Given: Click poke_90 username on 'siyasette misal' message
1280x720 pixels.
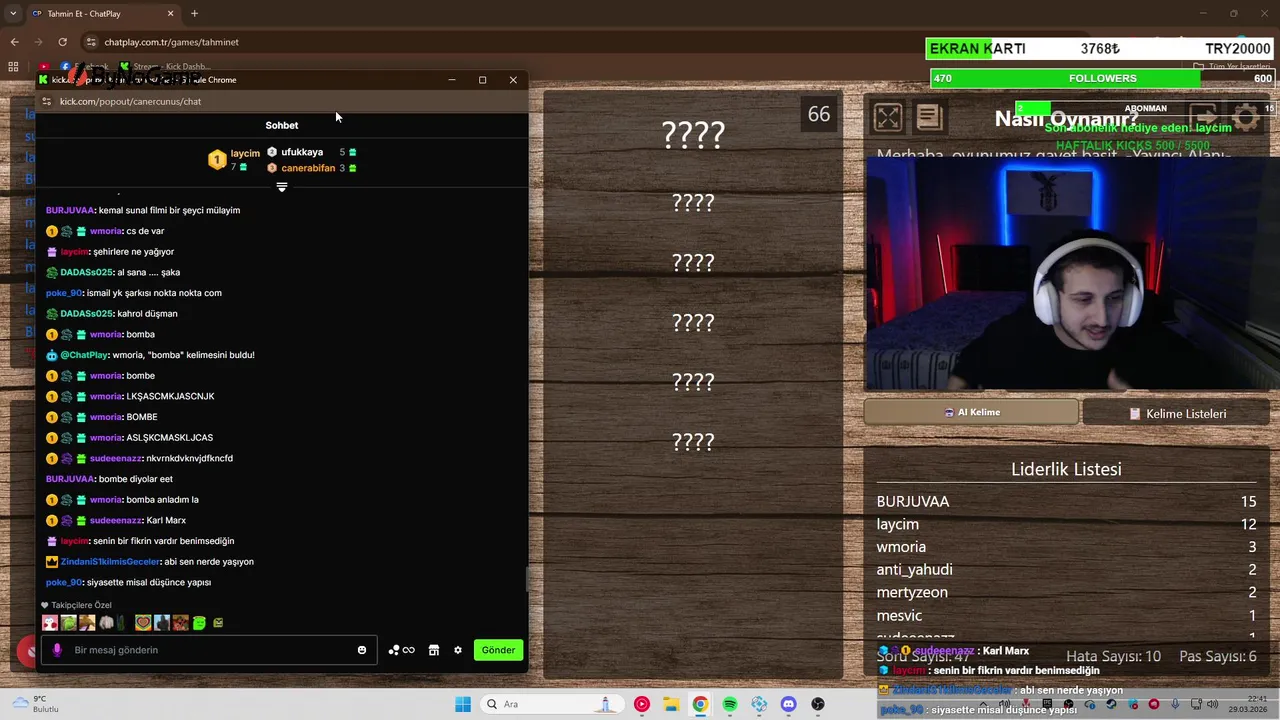Looking at the screenshot, I should [63, 582].
